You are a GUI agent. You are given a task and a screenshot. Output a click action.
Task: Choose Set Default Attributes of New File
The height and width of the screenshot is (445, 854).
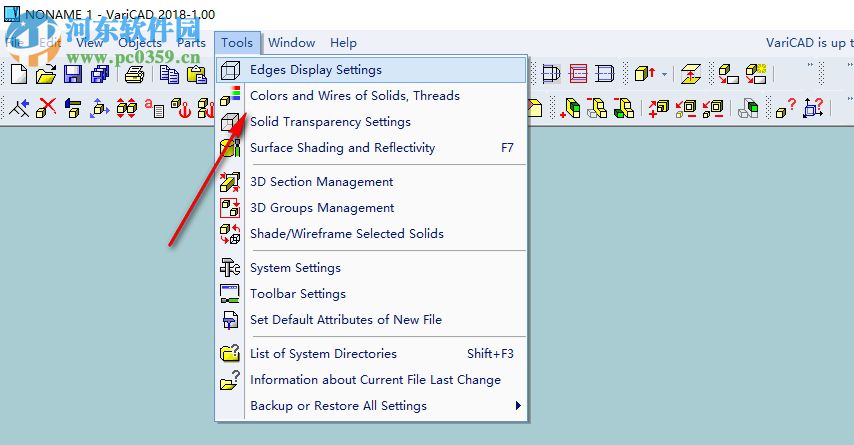tap(371, 320)
